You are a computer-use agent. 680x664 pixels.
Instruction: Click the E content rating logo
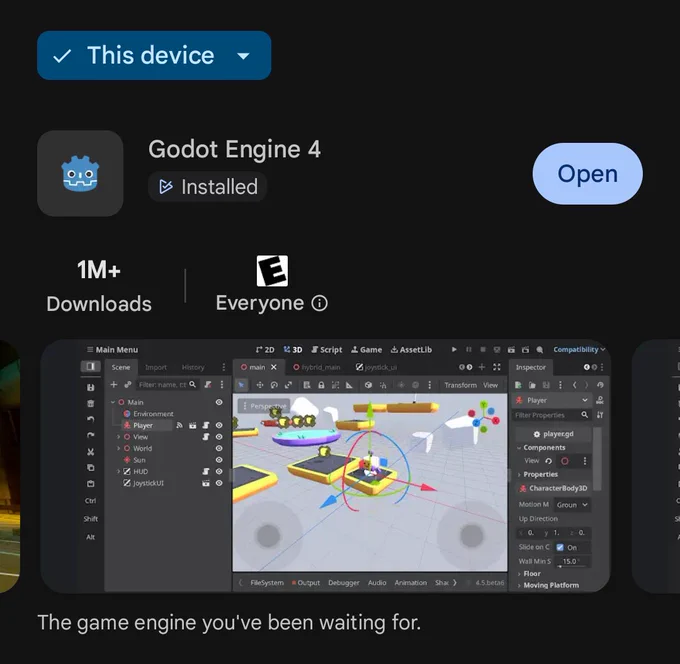coord(272,271)
